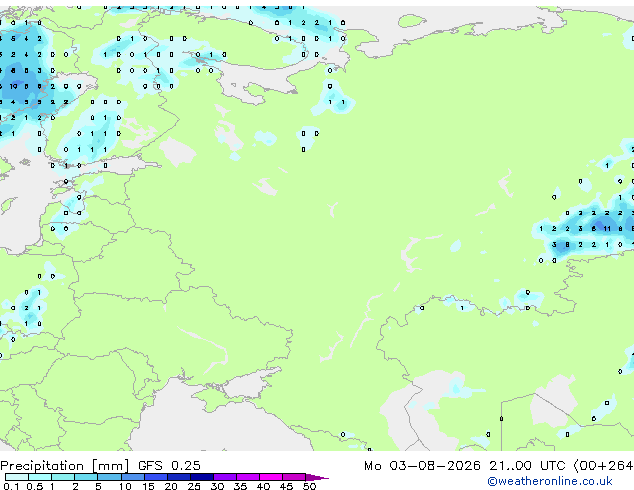Click the 'Mo 03-08-2026' date text

tap(422, 466)
